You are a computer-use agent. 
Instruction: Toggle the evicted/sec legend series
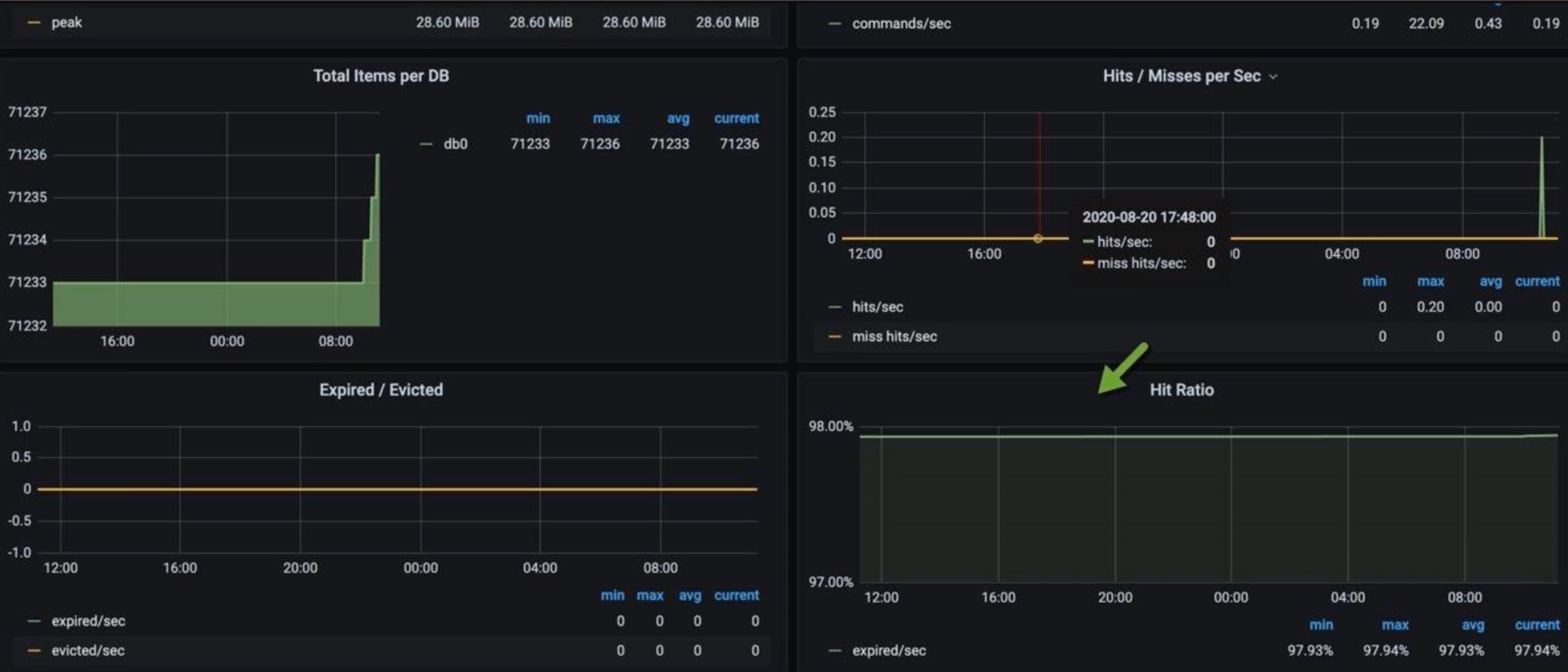pos(87,650)
